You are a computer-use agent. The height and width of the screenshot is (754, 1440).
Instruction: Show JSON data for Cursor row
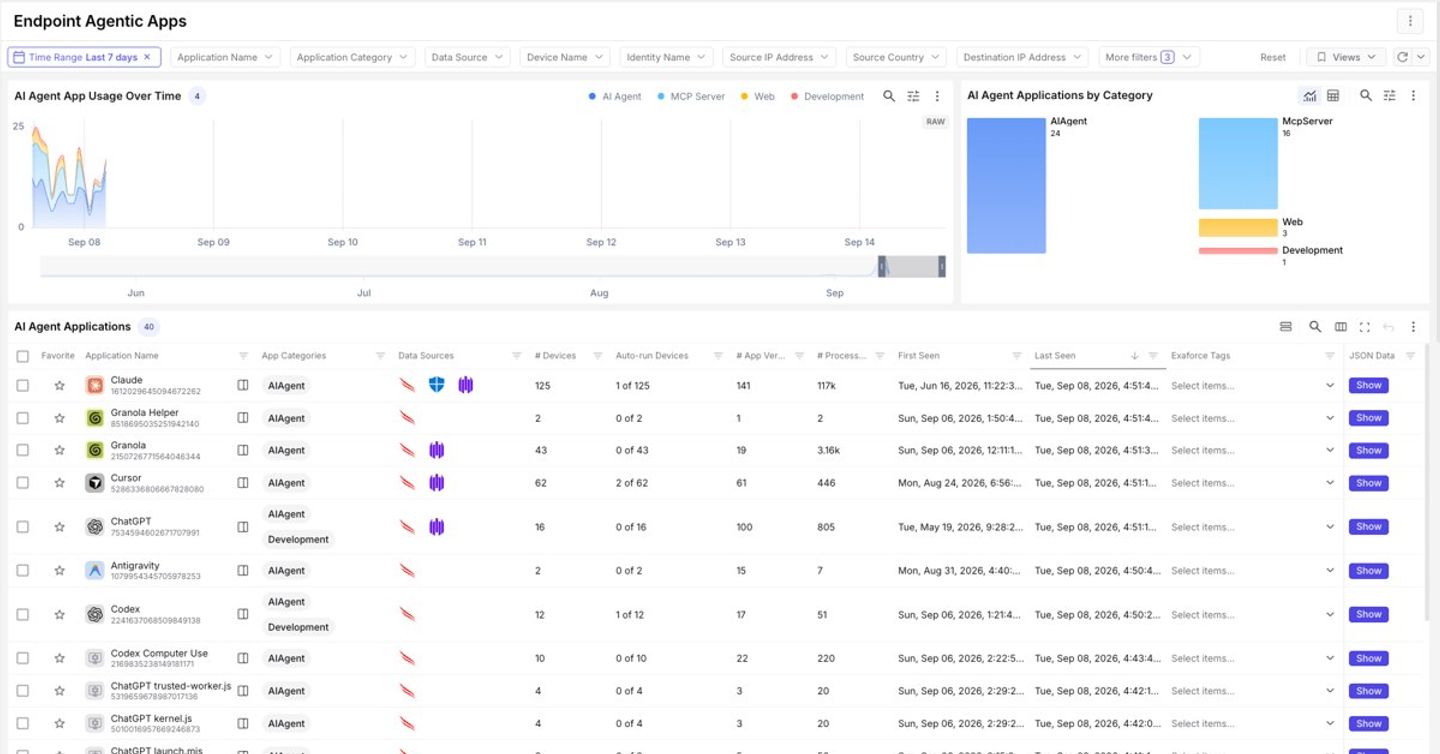(1368, 483)
